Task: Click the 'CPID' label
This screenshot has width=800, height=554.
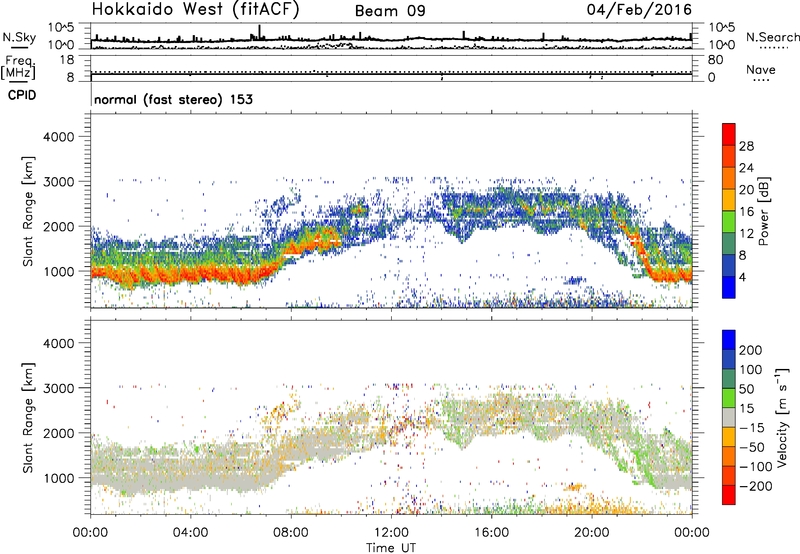Action: [x=22, y=95]
